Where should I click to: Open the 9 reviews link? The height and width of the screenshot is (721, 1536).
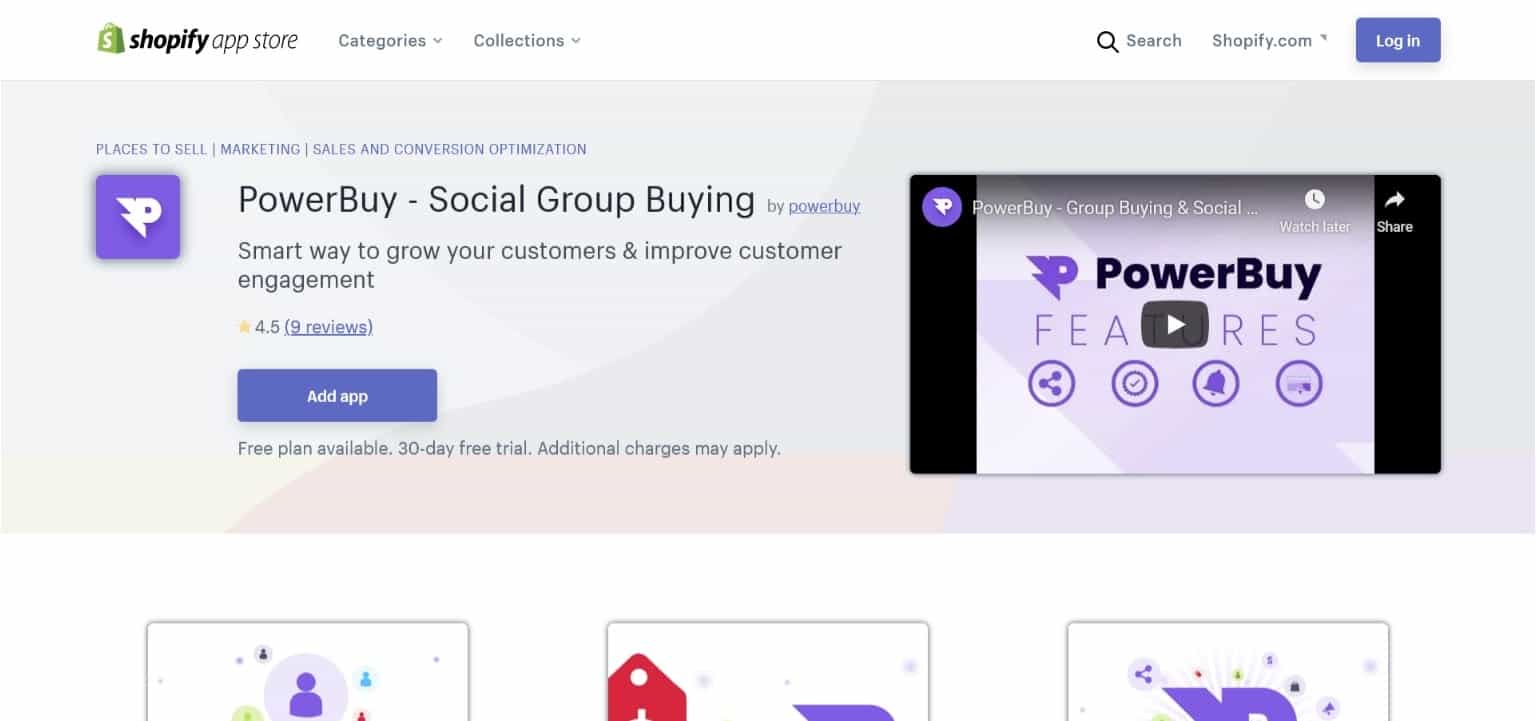tap(328, 327)
